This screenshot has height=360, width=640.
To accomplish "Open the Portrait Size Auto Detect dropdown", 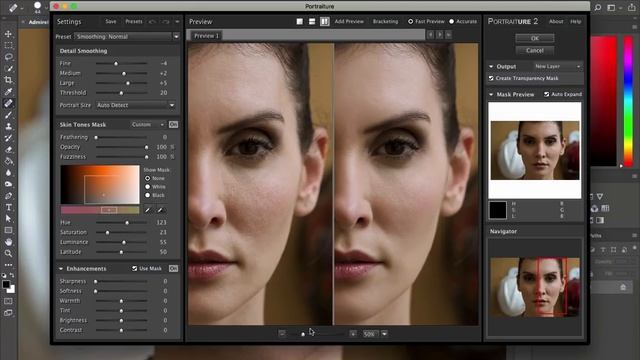I will coord(136,105).
